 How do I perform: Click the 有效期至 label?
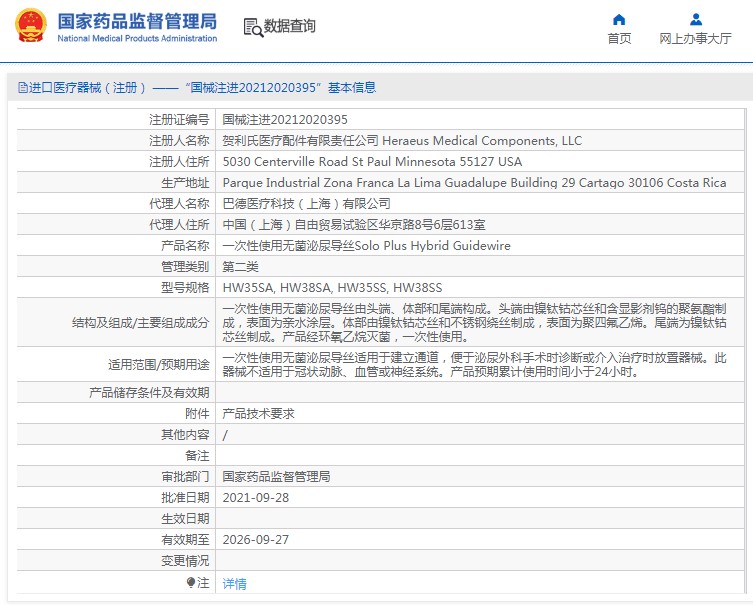click(x=185, y=540)
